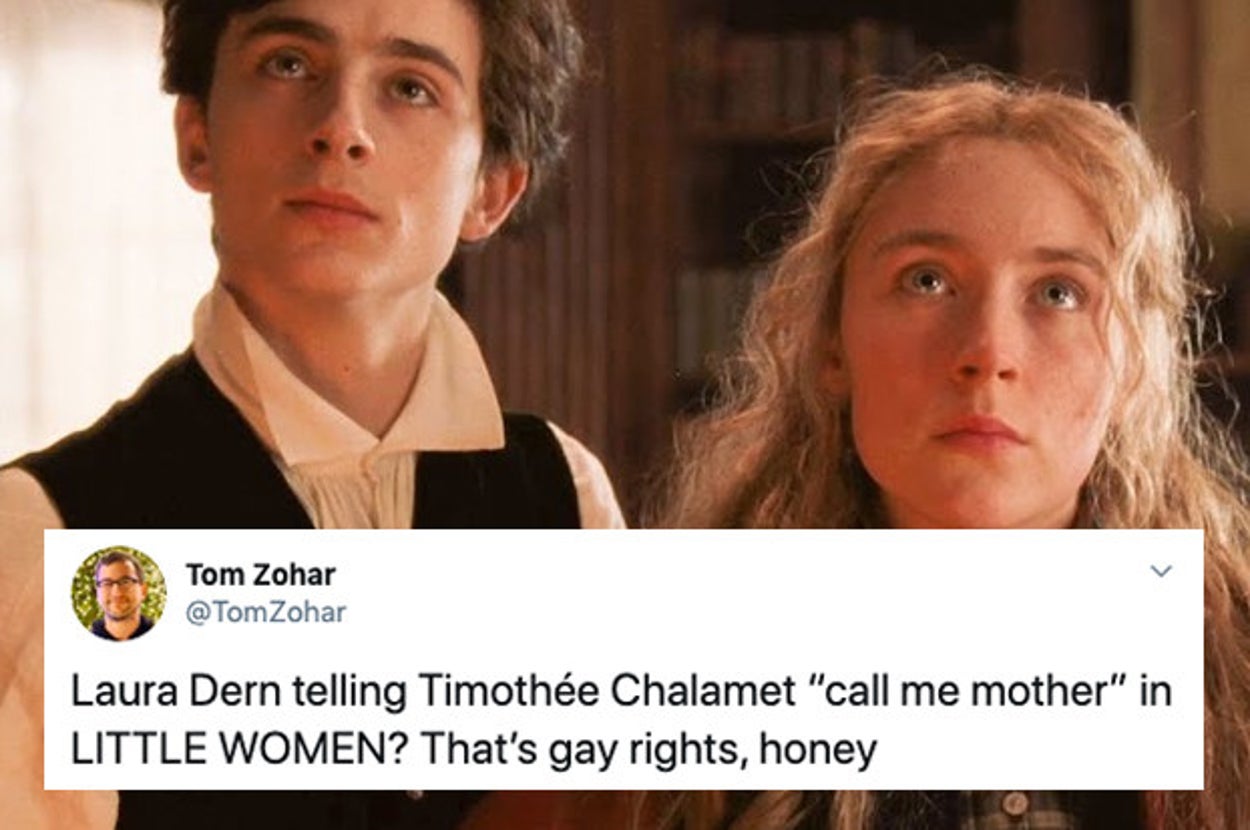The height and width of the screenshot is (830, 1250).
Task: Click the woman's plaid collar below tweet
Action: (x=1010, y=810)
